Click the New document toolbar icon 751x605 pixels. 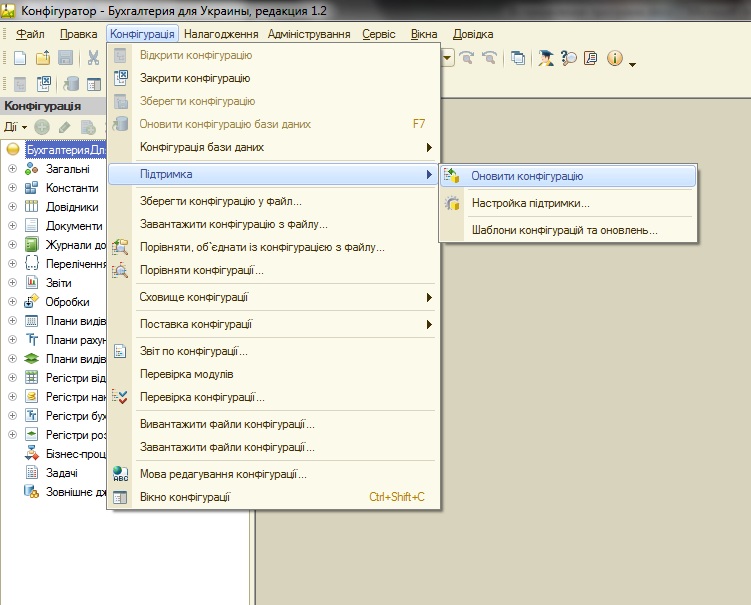click(20, 58)
